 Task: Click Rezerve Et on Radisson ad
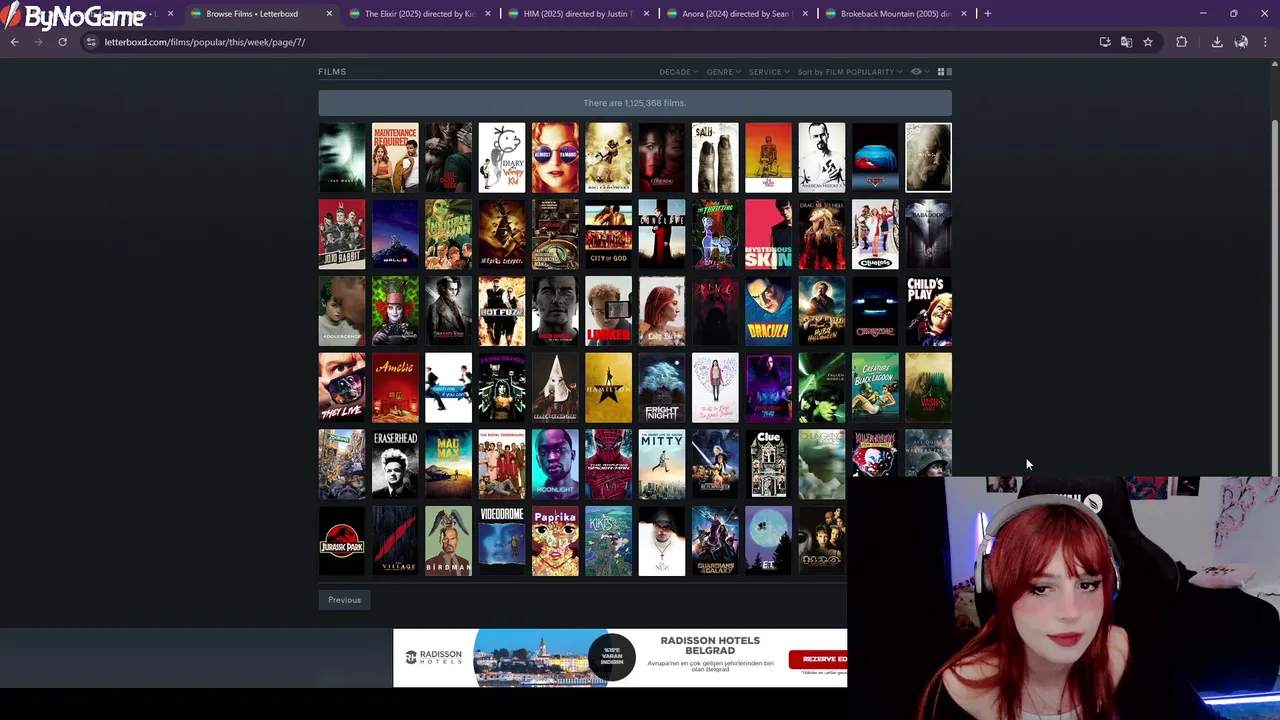point(820,659)
